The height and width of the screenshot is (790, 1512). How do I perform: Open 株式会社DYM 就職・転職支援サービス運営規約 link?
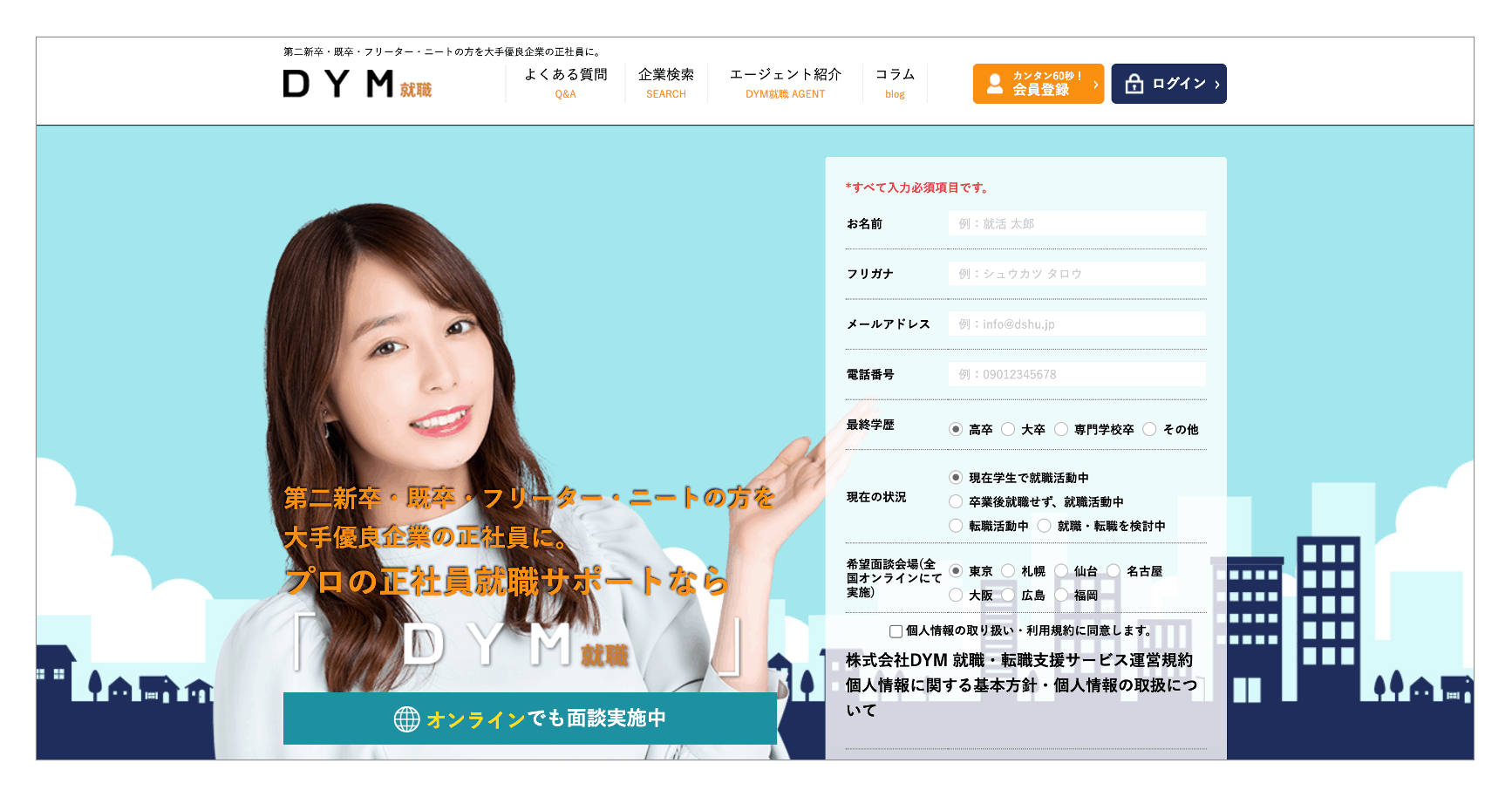point(1019,660)
